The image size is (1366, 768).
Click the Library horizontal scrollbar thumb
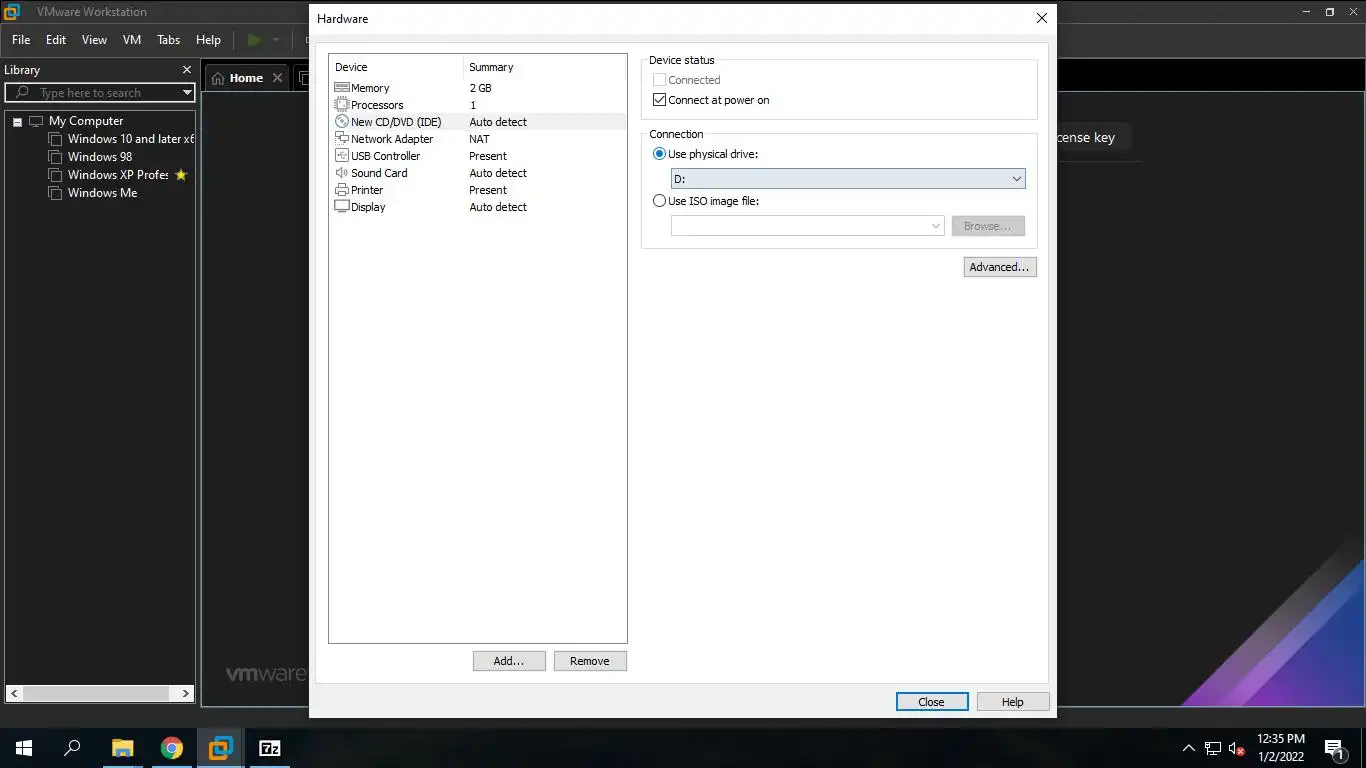point(96,693)
